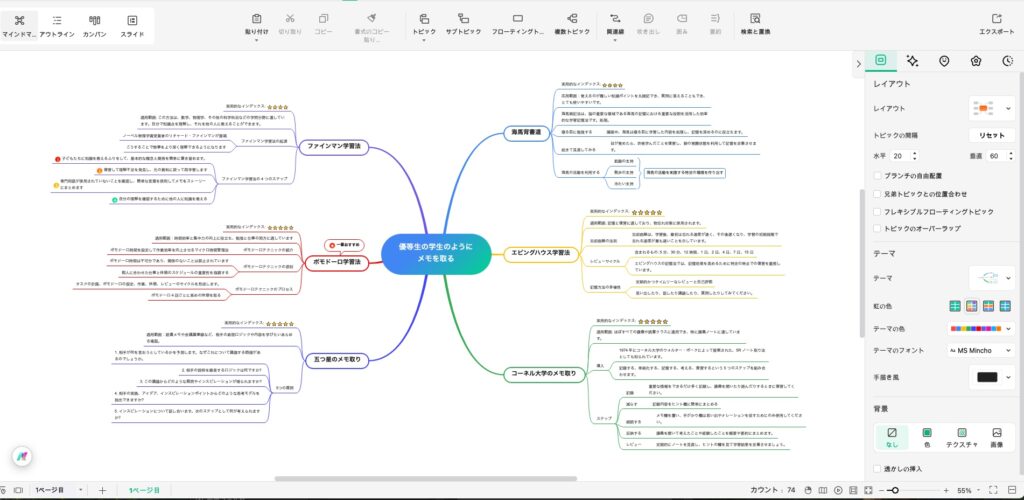Check 兄弟トピックとの位置合わせ option
Screen dimensions: 1024x500
(877, 193)
